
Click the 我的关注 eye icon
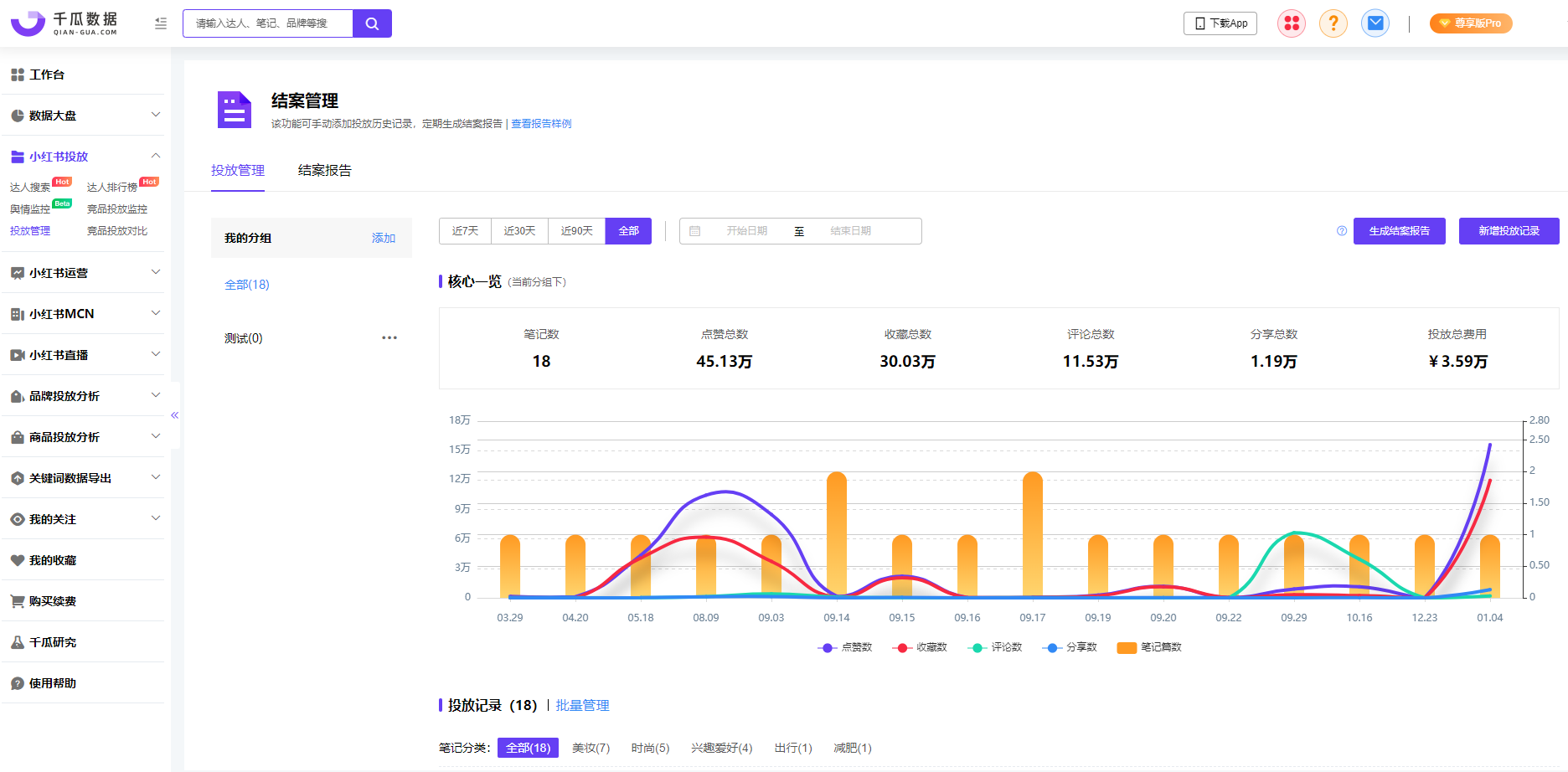pyautogui.click(x=18, y=519)
